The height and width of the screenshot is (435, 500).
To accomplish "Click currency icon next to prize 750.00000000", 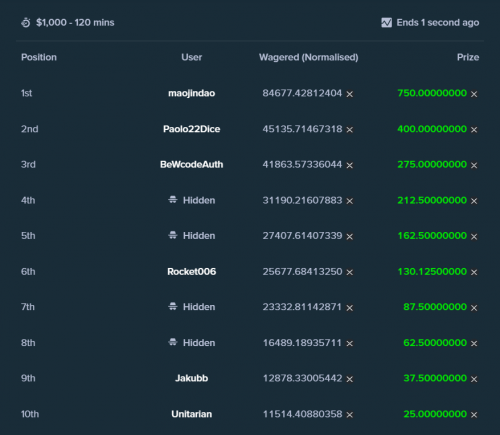I will pyautogui.click(x=474, y=94).
